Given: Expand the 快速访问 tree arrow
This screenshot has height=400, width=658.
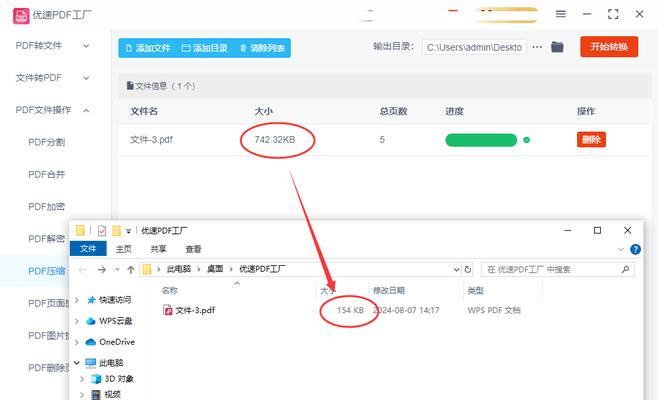Looking at the screenshot, I should (x=77, y=300).
